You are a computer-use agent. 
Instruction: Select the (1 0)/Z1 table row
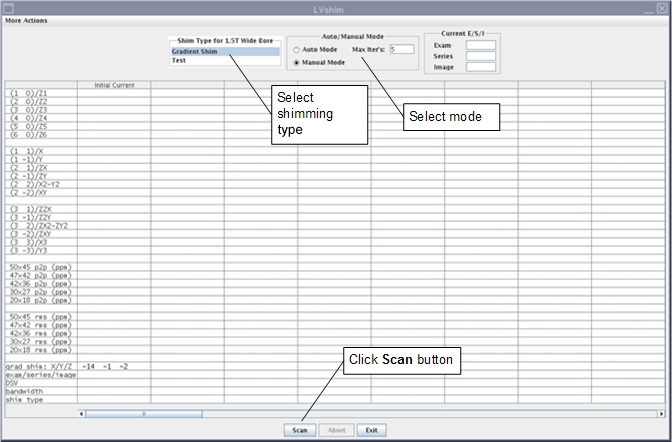40,93
